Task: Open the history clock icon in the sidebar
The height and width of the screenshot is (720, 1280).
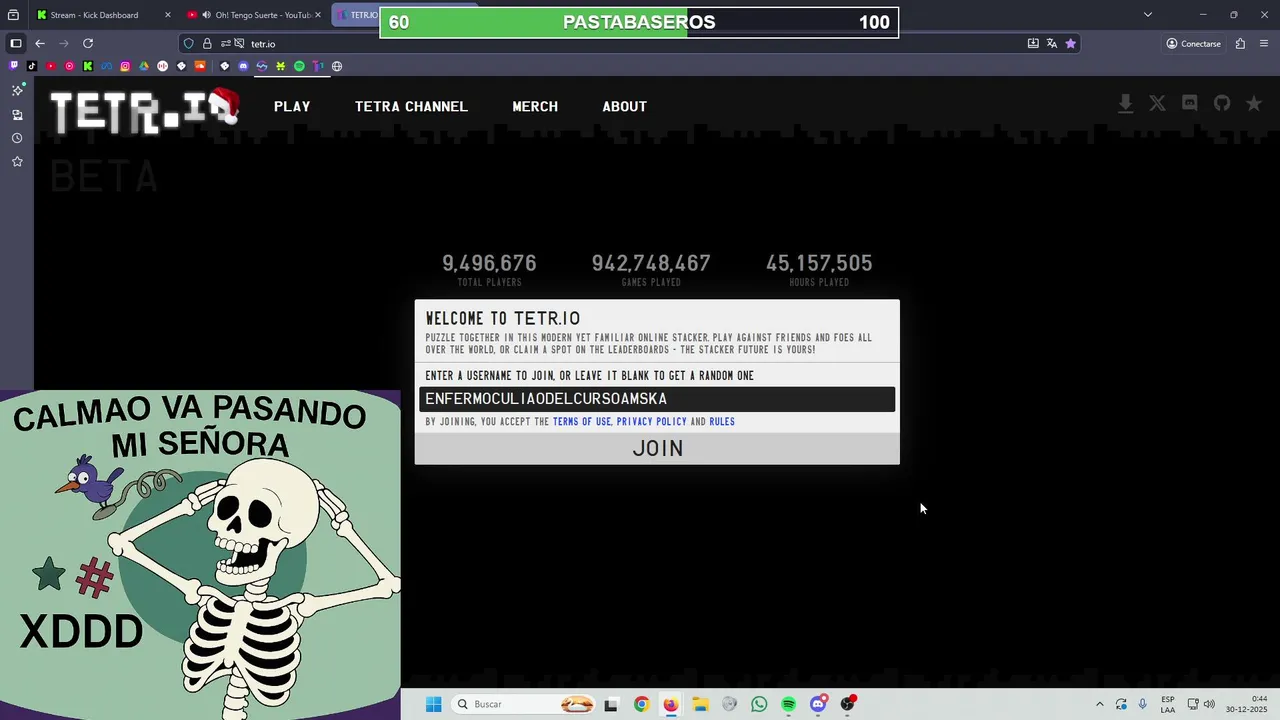Action: tap(17, 138)
